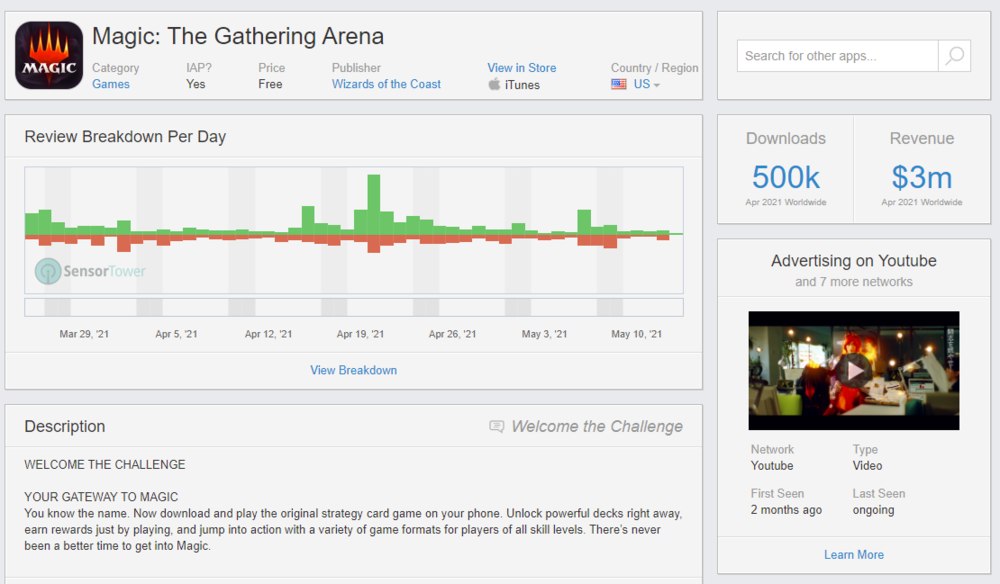This screenshot has width=1000, height=584.
Task: Type in the Search for other apps field
Action: (x=837, y=56)
